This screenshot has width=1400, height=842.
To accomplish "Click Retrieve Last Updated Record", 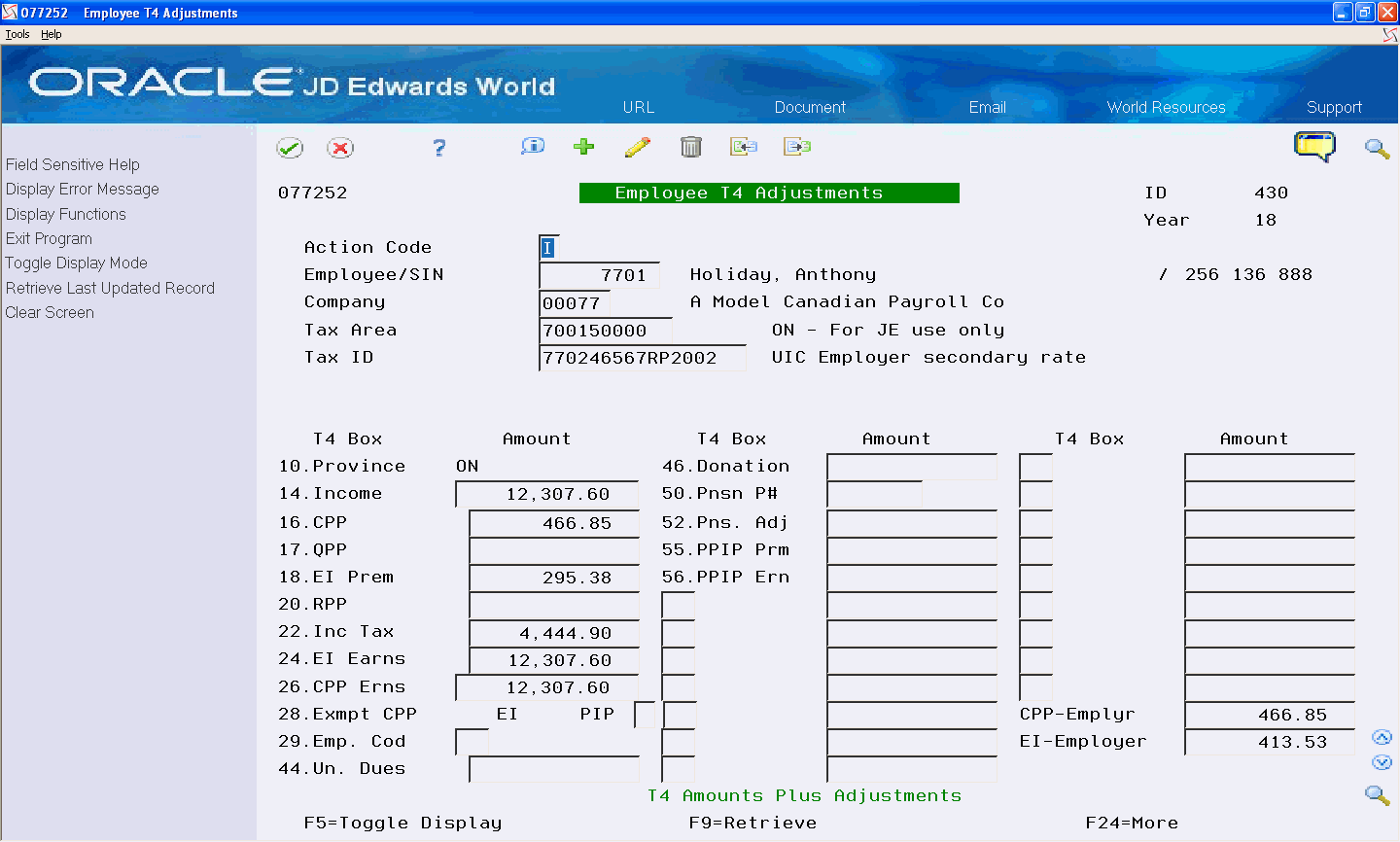I will (x=110, y=288).
